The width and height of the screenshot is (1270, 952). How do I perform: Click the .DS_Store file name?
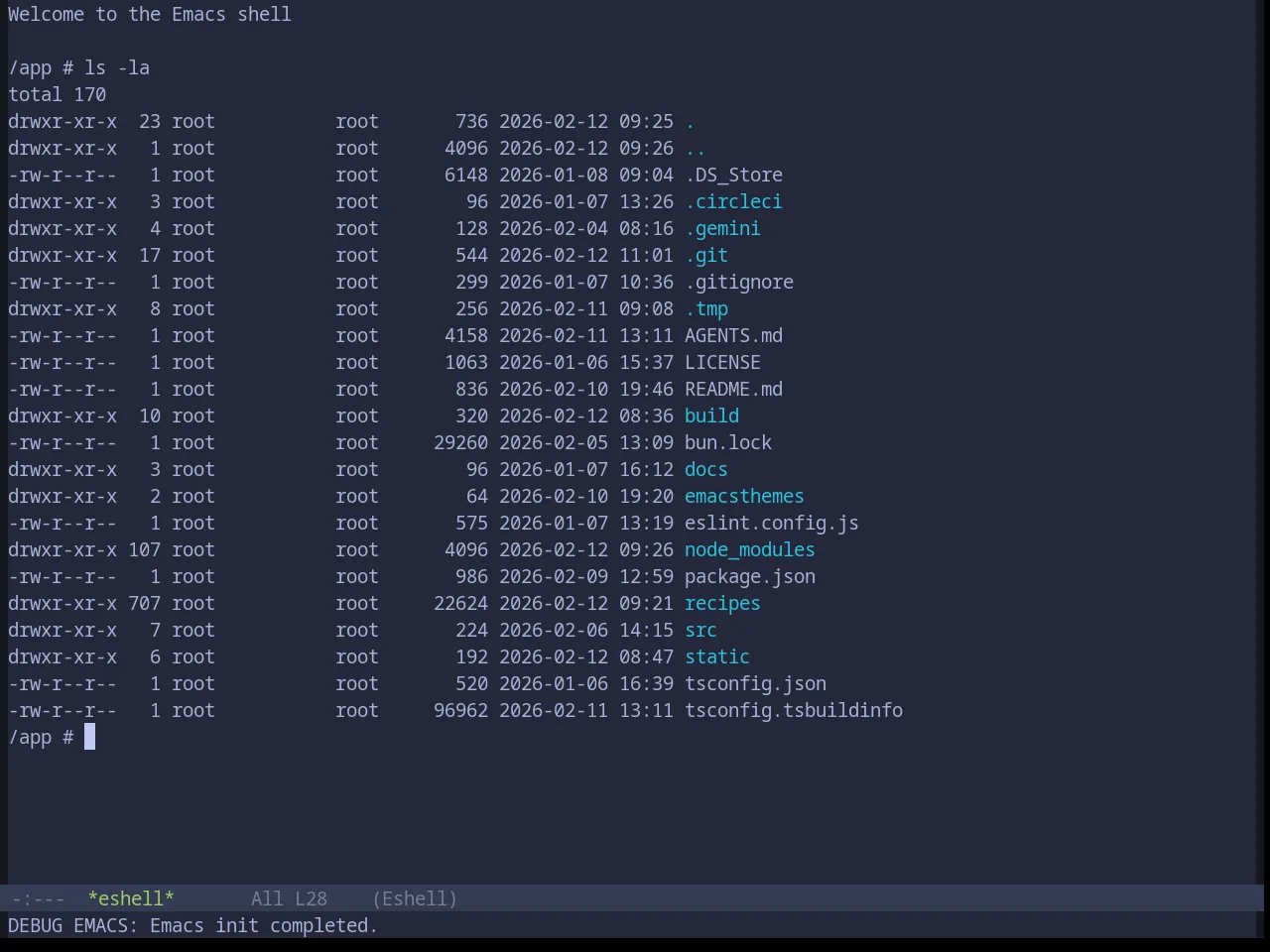coord(733,175)
